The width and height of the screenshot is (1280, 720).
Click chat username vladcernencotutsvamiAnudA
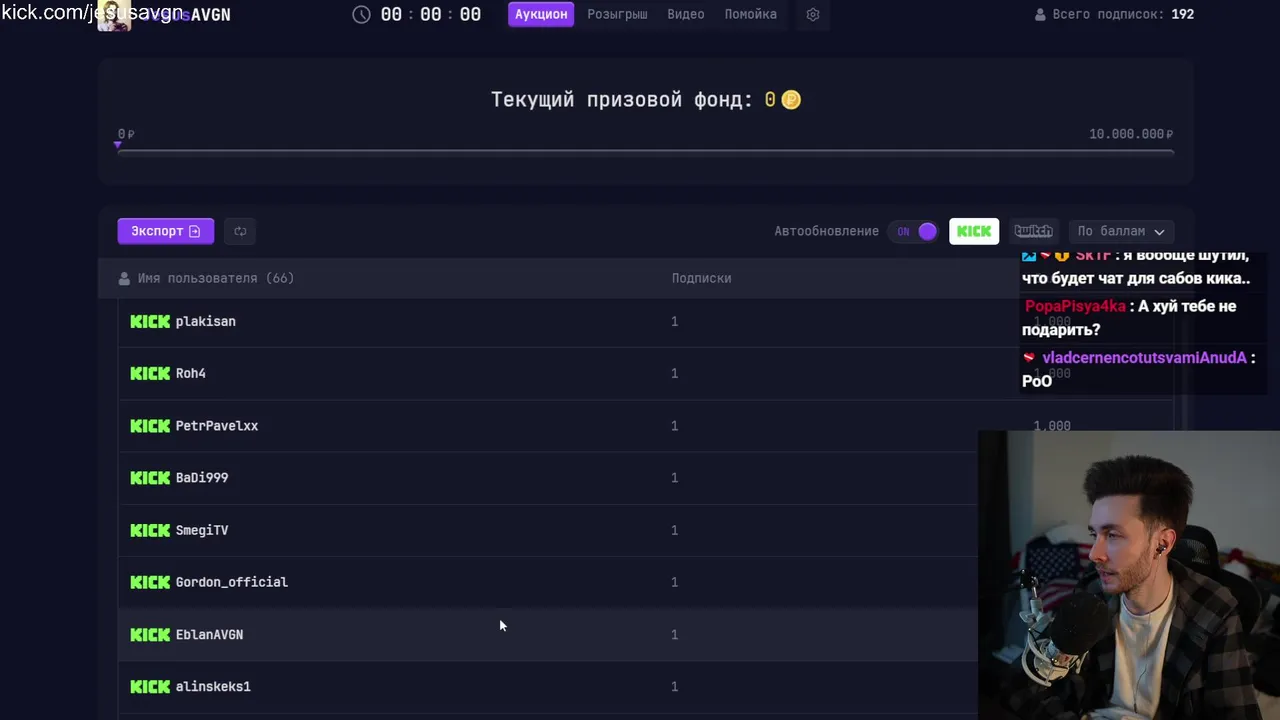[x=1144, y=358]
